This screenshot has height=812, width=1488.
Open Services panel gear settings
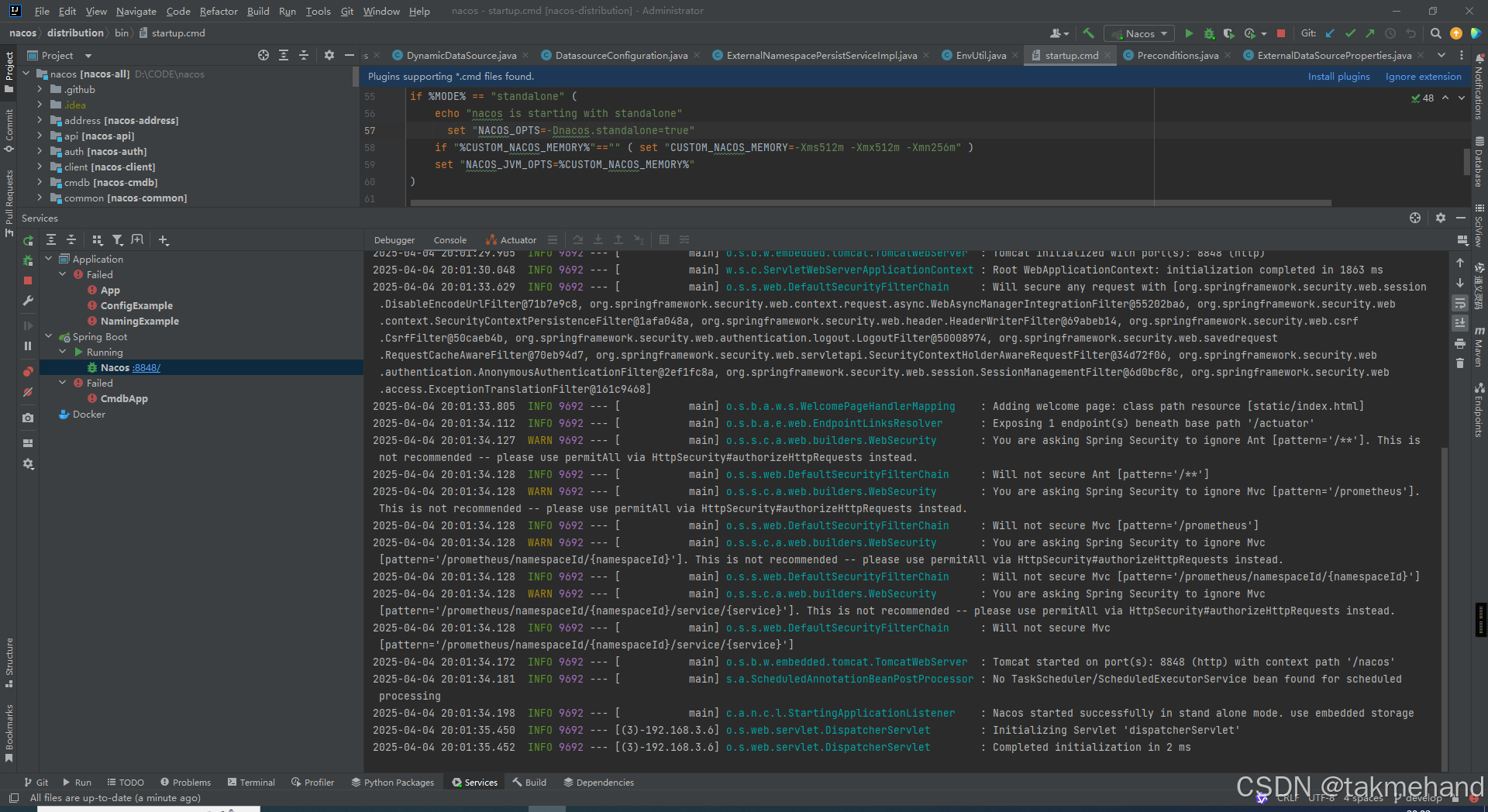[x=1440, y=218]
